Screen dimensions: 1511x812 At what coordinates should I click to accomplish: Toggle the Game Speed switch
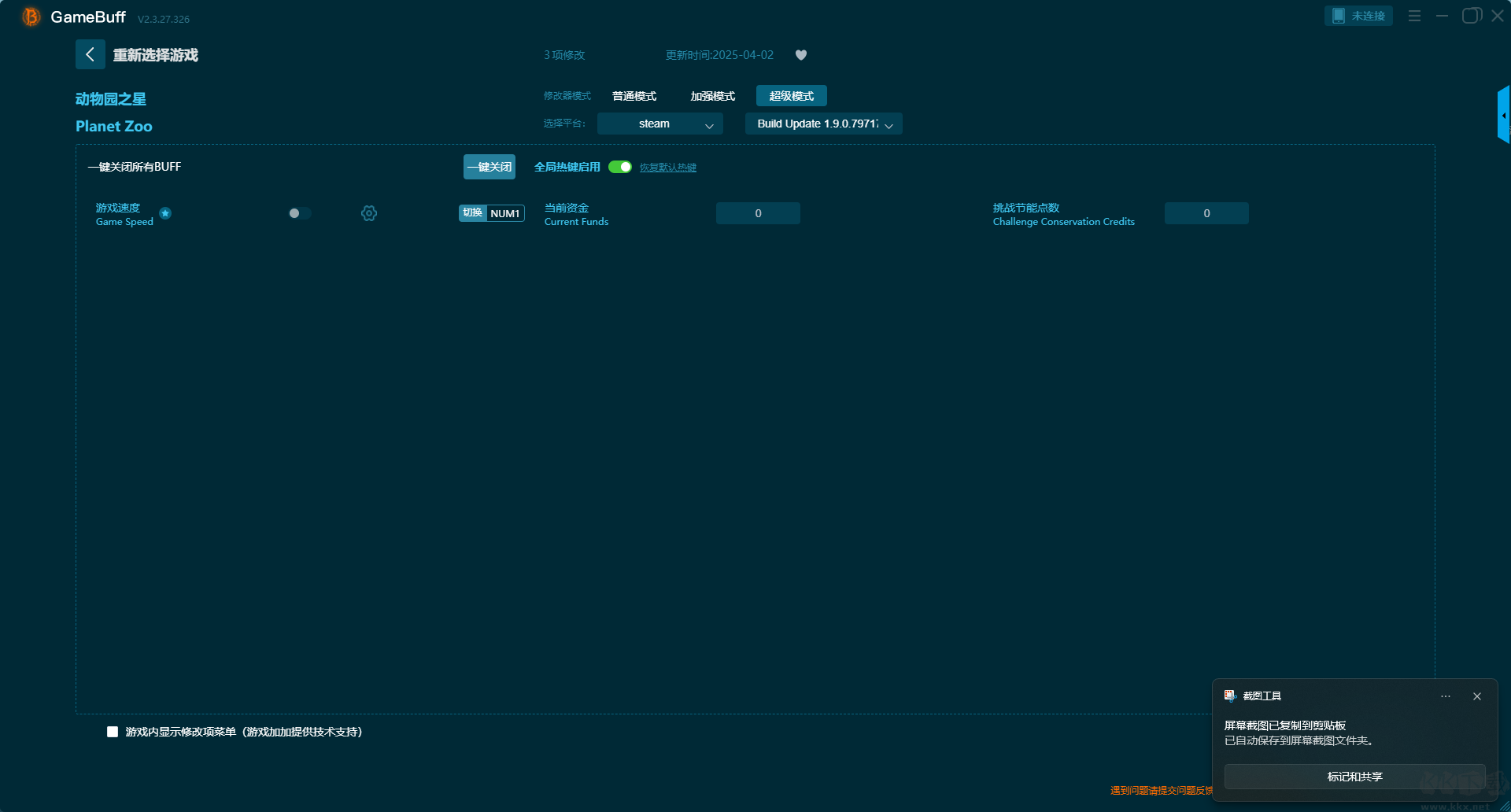[x=300, y=213]
